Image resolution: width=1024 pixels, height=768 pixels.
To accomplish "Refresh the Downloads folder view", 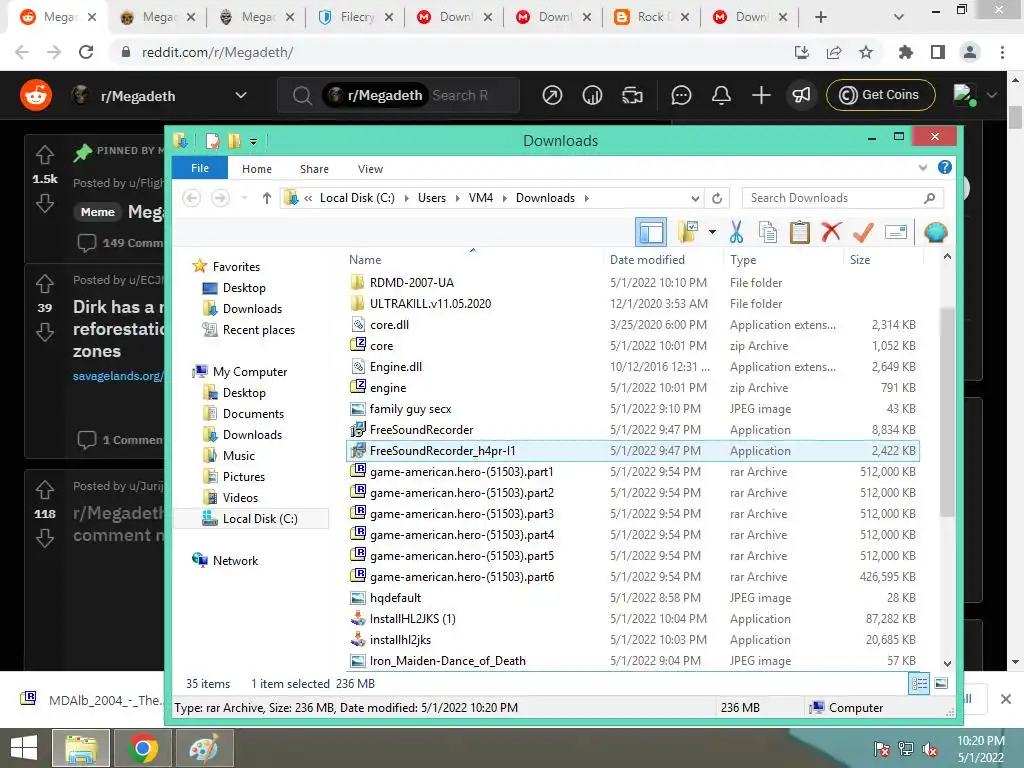I will tap(717, 198).
